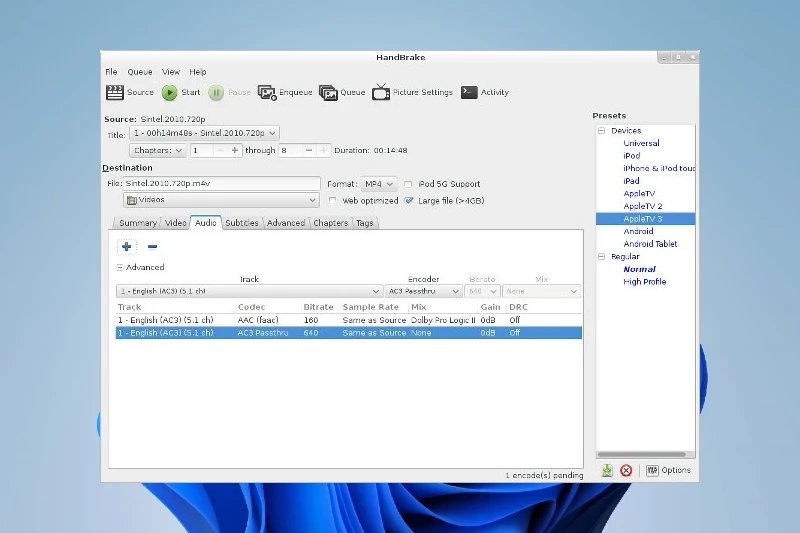This screenshot has width=800, height=533.
Task: Open the Encoder AC3 Passthru dropdown
Action: (423, 291)
